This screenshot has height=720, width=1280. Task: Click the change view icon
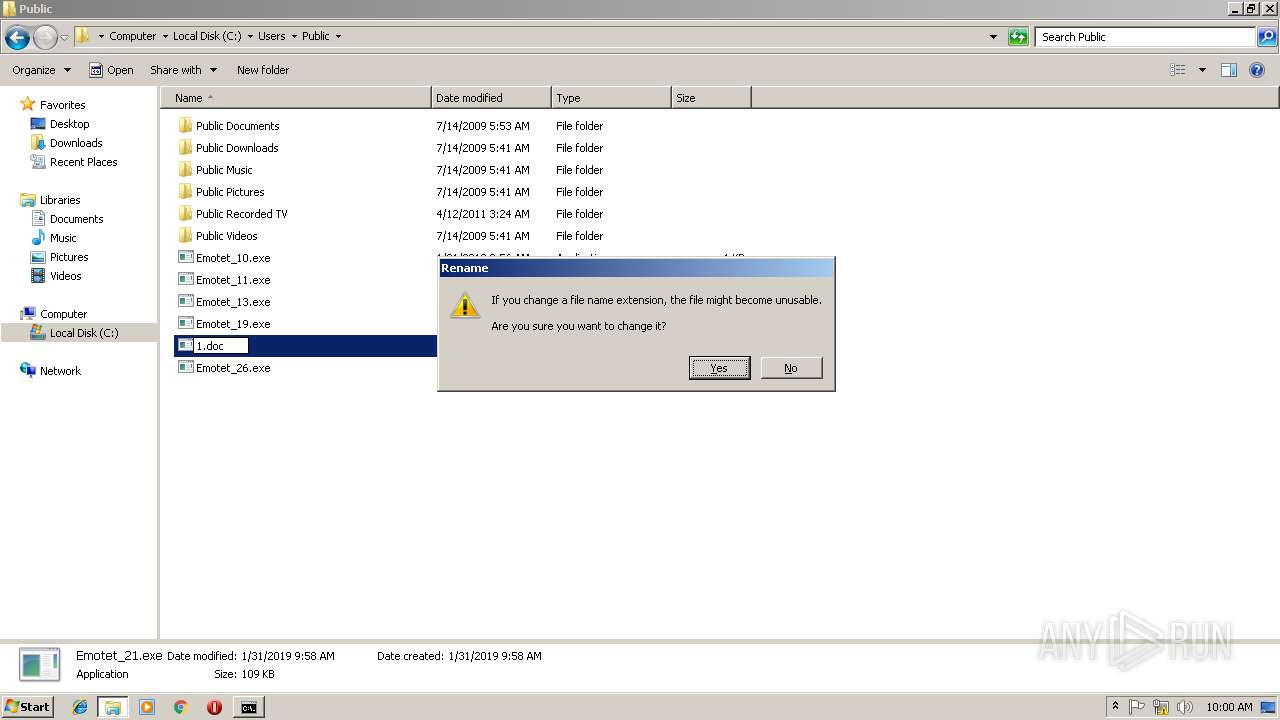click(1178, 70)
